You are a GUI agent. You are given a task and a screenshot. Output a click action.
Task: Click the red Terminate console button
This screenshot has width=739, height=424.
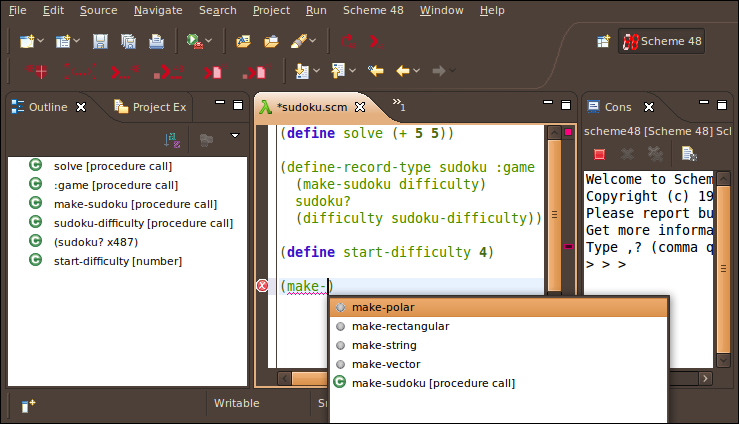tap(599, 154)
